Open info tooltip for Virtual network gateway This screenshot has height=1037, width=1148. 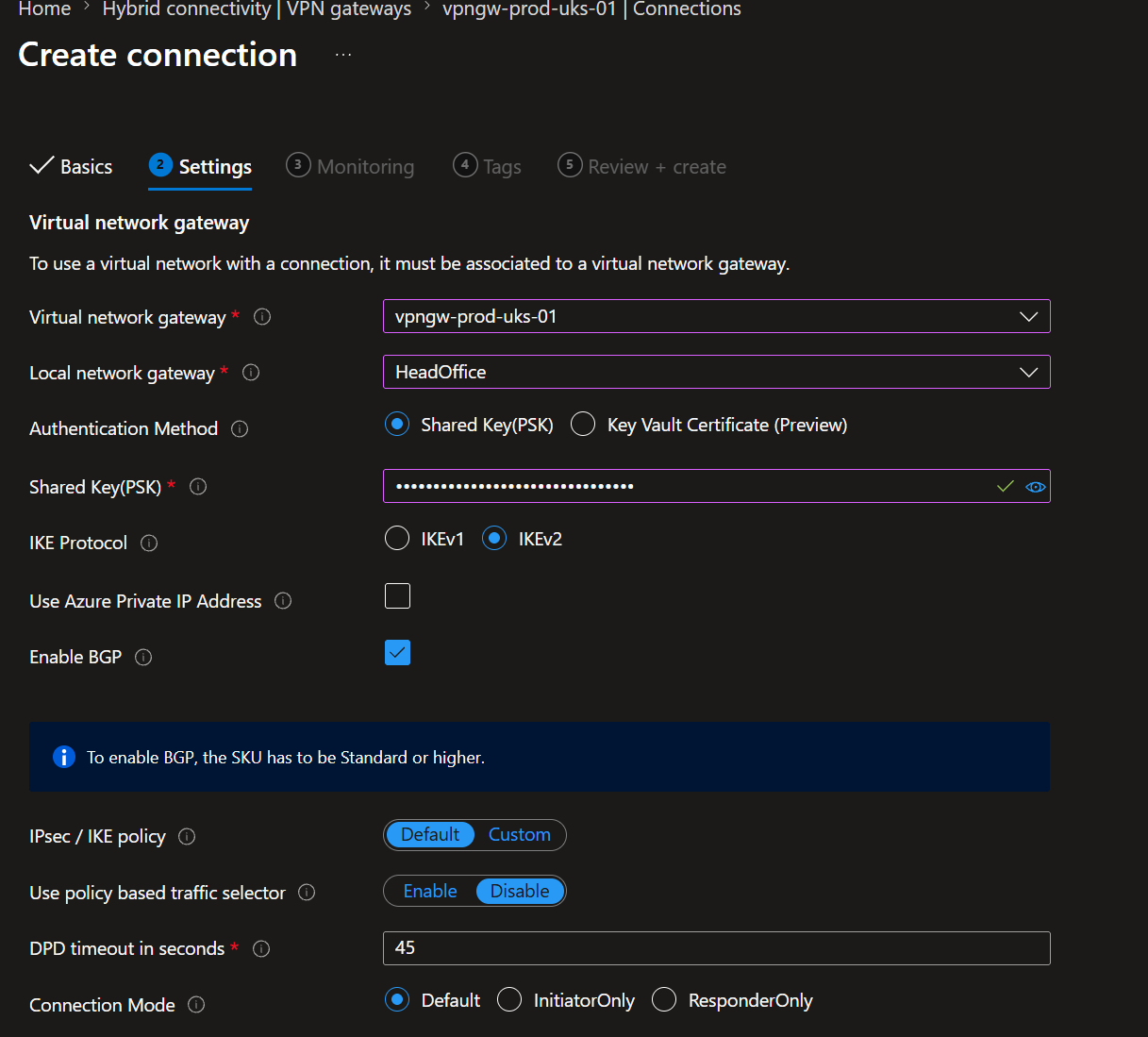(x=263, y=317)
